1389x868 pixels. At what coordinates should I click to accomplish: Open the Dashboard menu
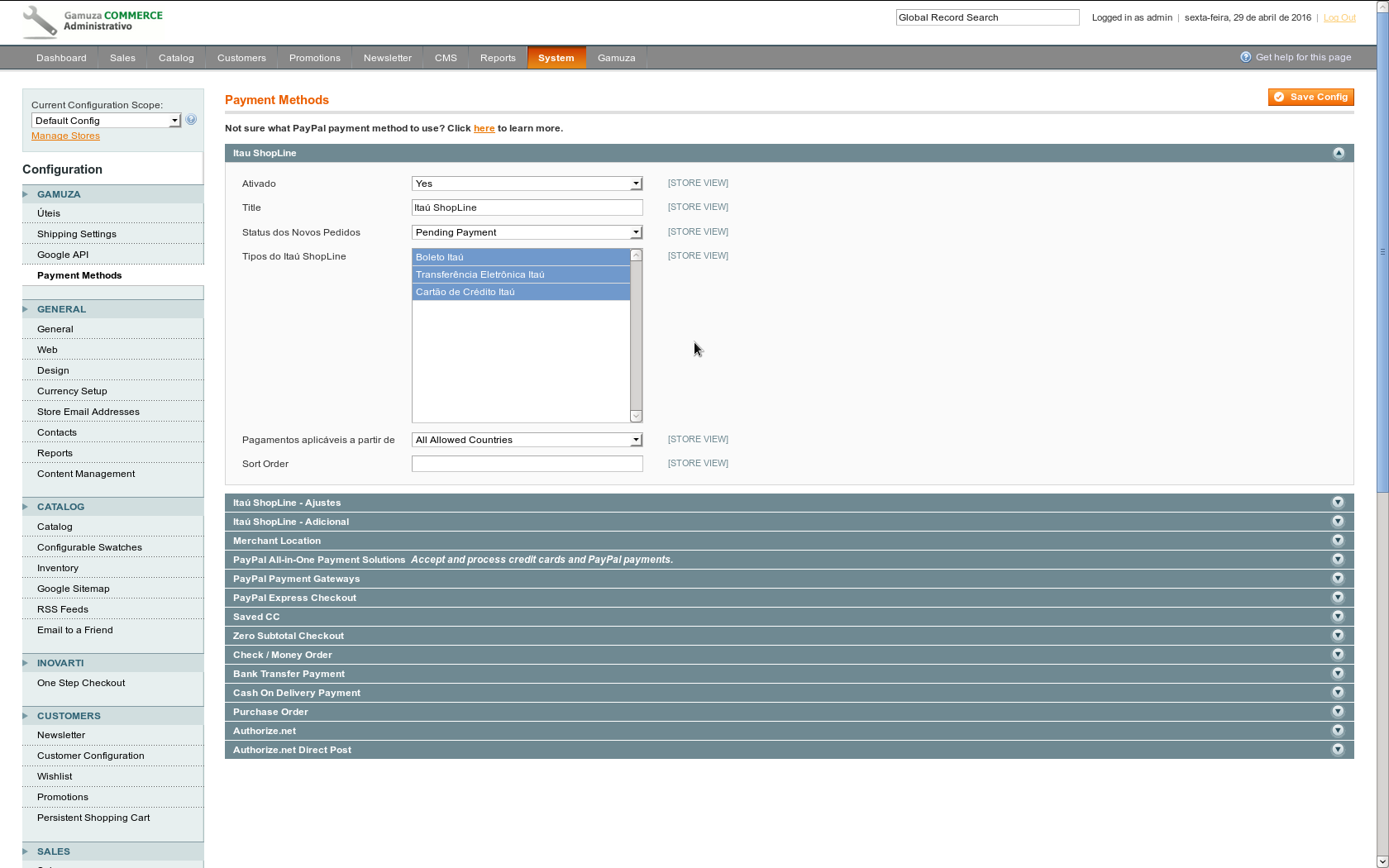[61, 58]
